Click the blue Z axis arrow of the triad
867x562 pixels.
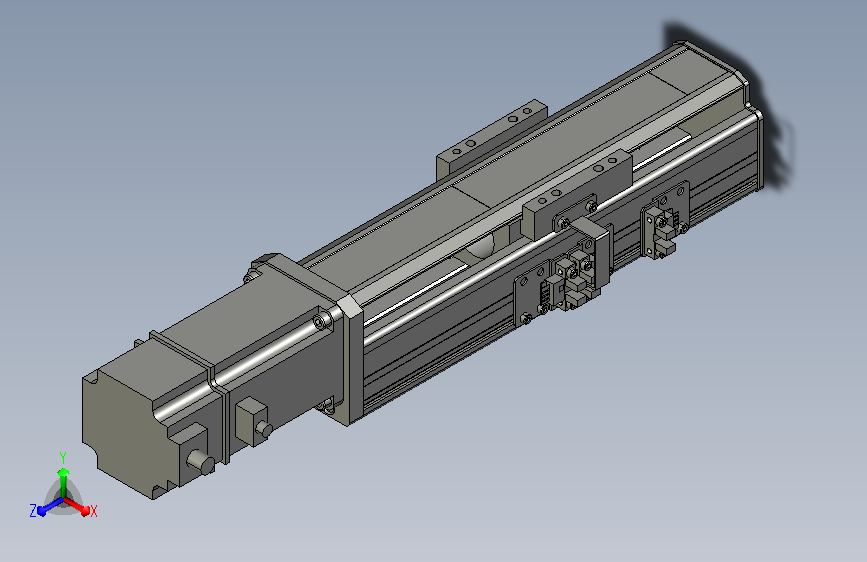[50, 507]
